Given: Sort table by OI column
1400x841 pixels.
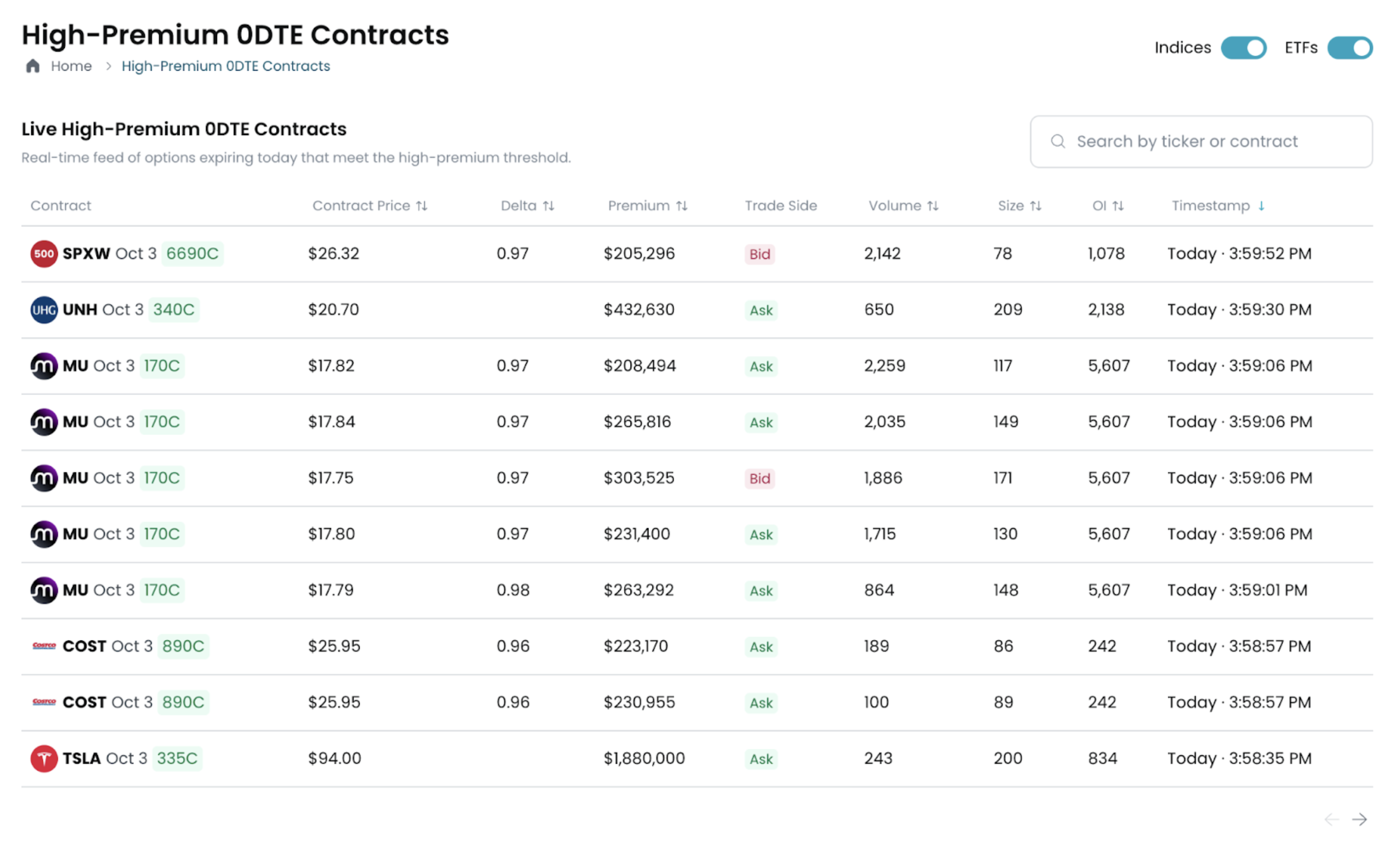Looking at the screenshot, I should [x=1108, y=206].
